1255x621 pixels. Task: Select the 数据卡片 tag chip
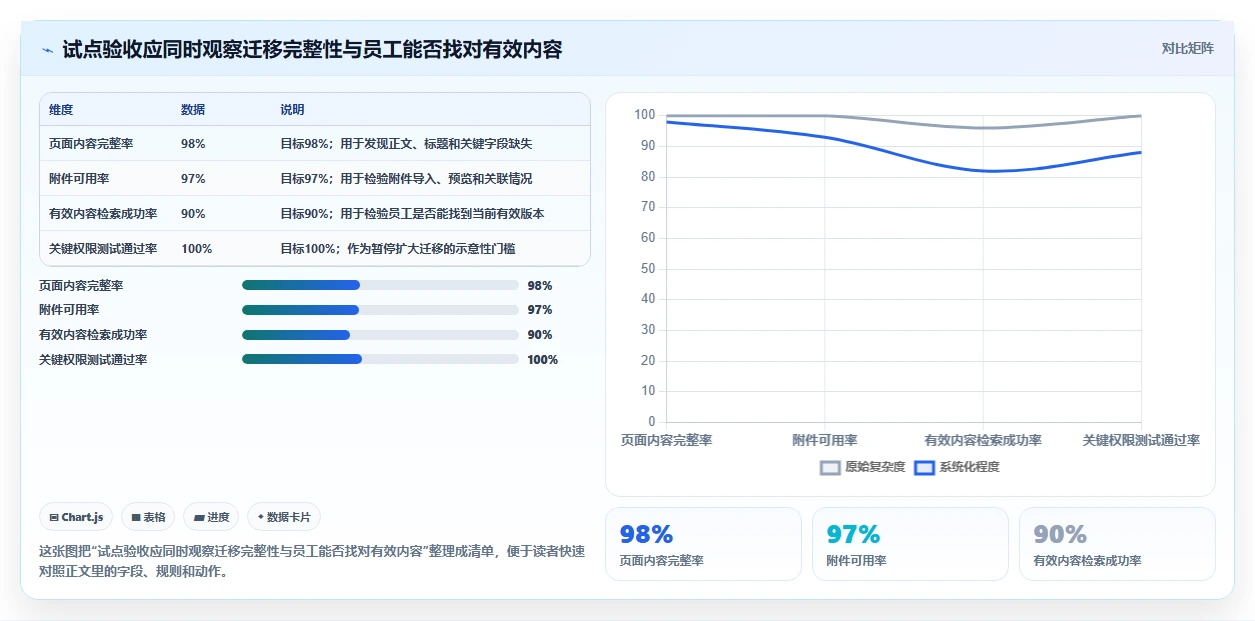click(284, 517)
